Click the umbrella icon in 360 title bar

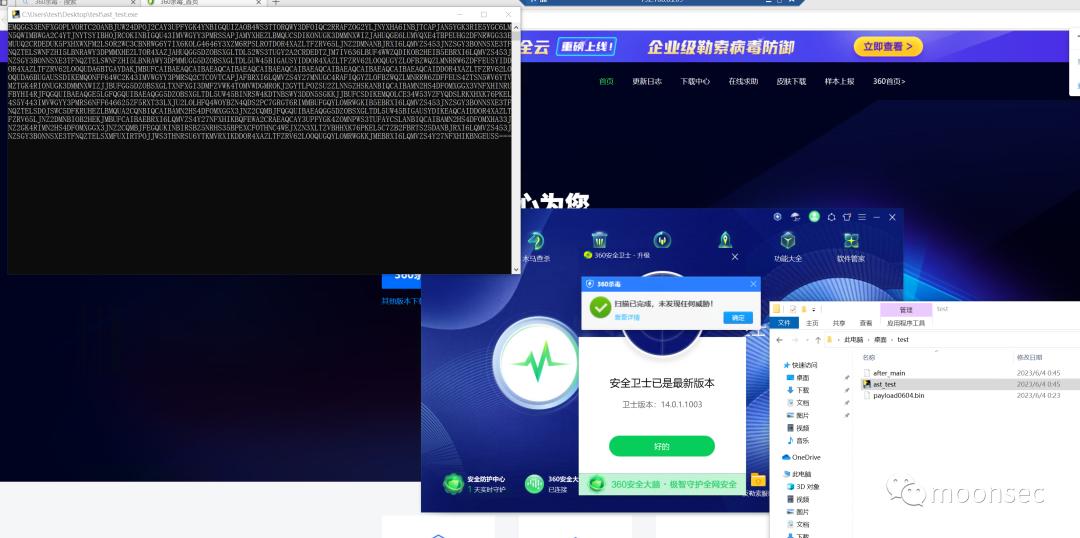point(796,216)
